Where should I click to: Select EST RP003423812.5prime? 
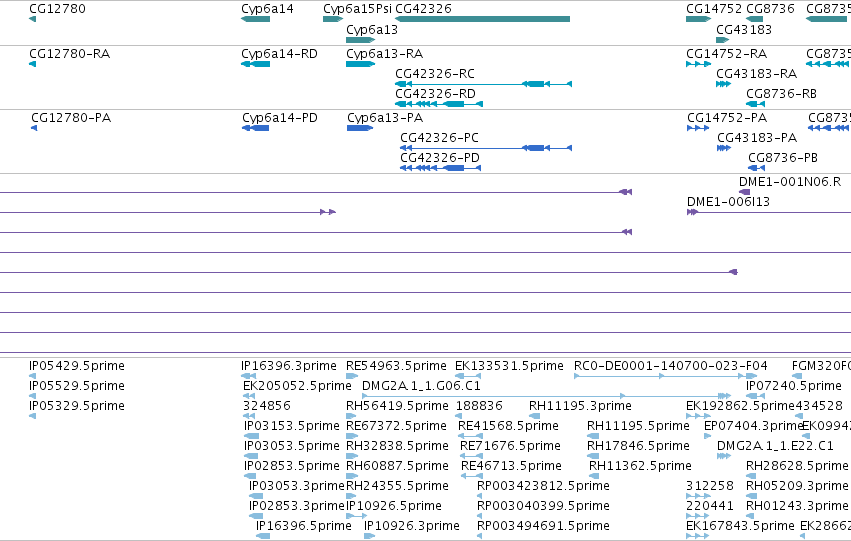click(479, 496)
